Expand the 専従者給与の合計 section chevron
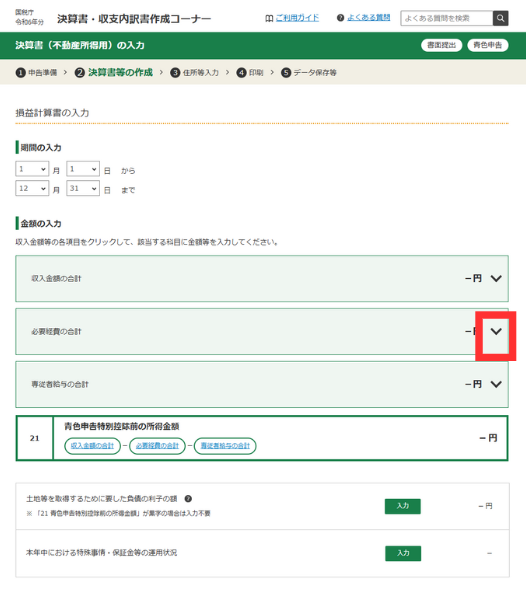The width and height of the screenshot is (526, 593). tap(496, 384)
